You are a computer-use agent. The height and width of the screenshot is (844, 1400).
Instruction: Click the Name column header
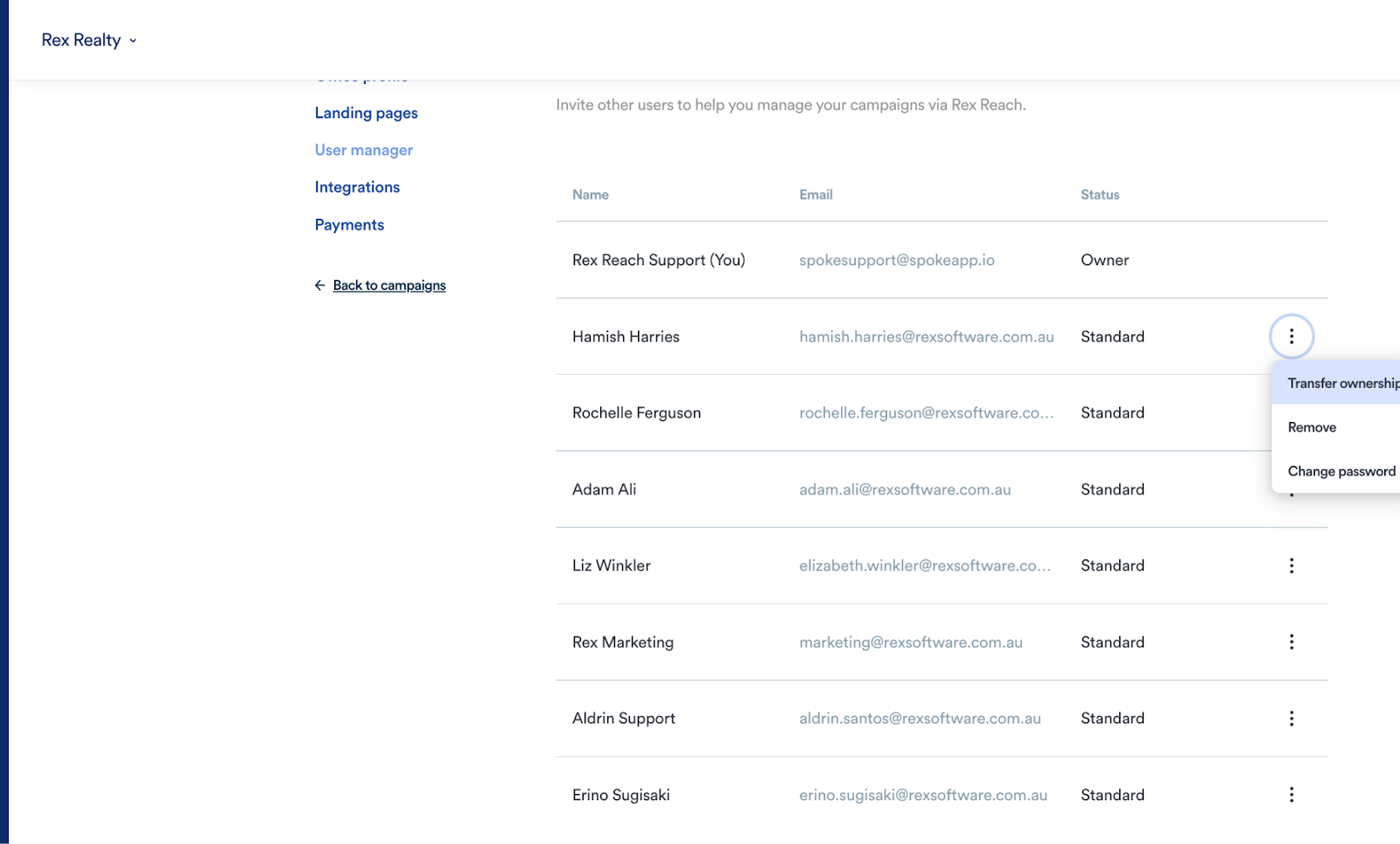click(591, 194)
